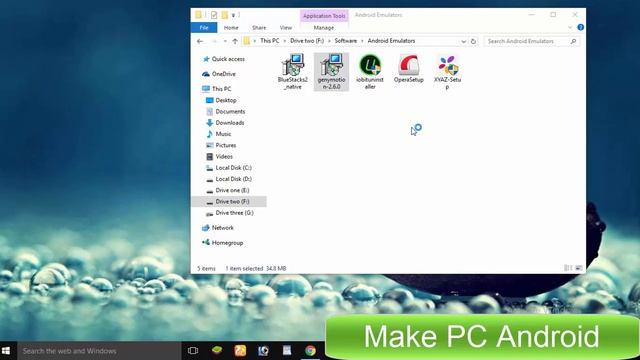This screenshot has width=640, height=360.
Task: Open the BlueStacks2_native installer file
Action: [293, 71]
